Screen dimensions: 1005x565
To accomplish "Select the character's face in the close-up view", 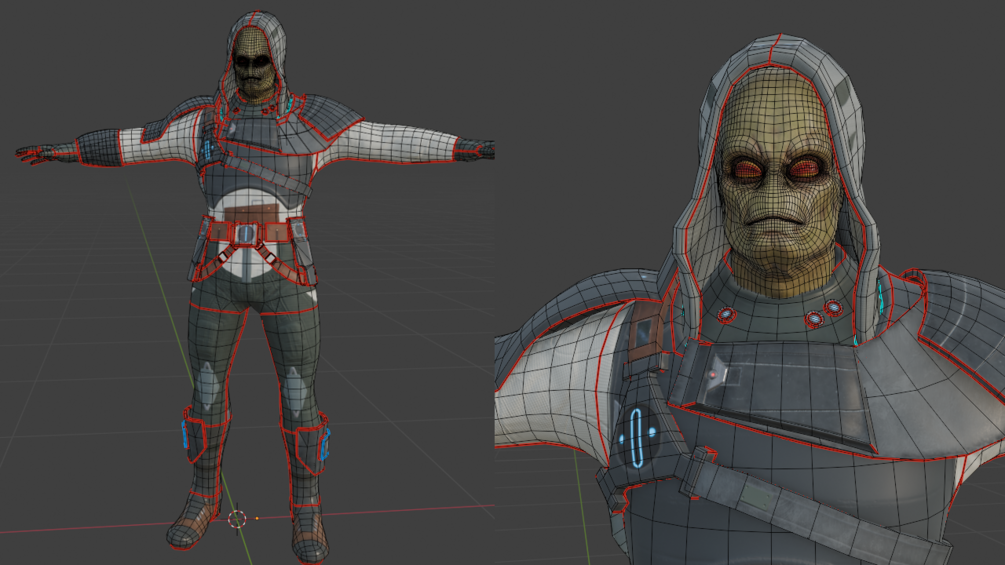I will click(x=778, y=184).
